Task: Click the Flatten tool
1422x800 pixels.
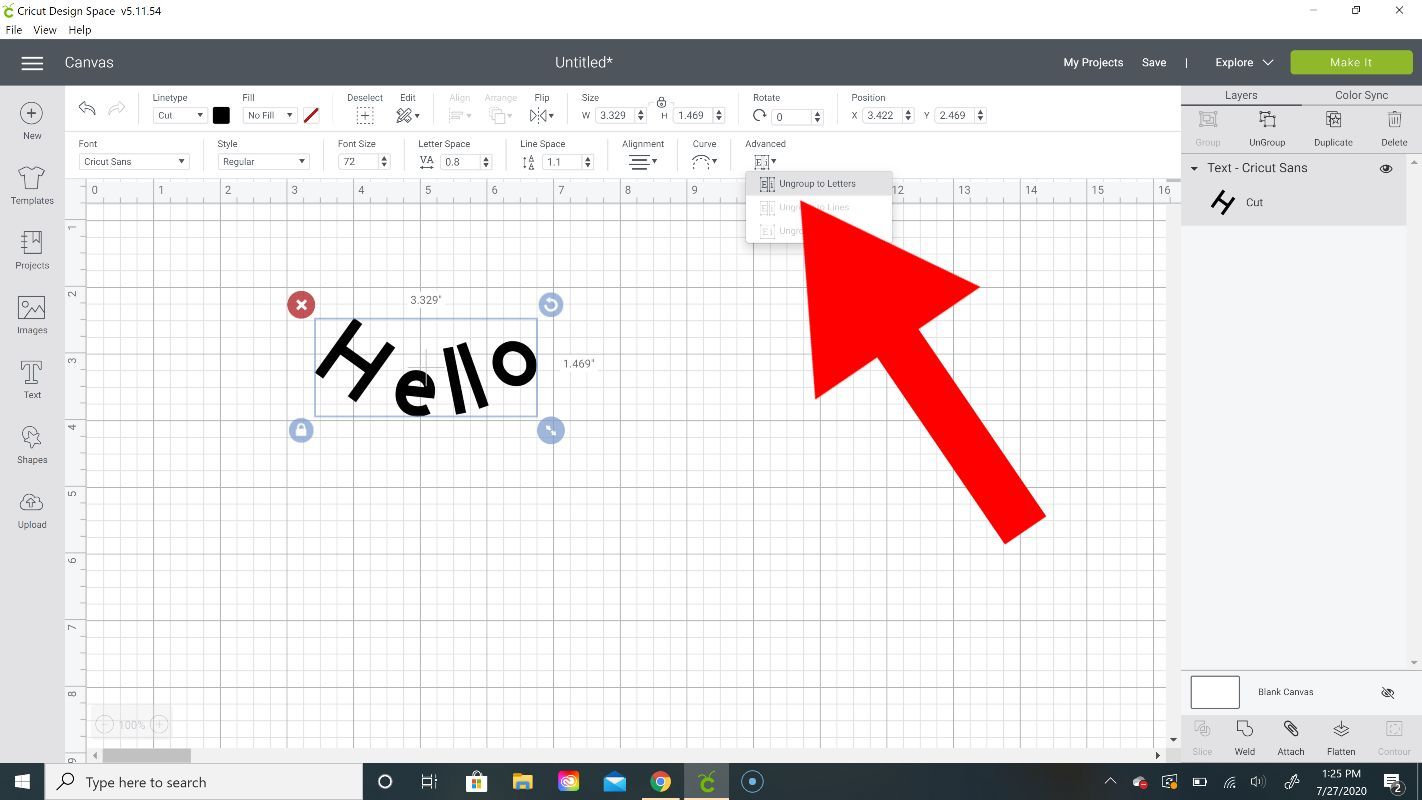Action: 1341,729
